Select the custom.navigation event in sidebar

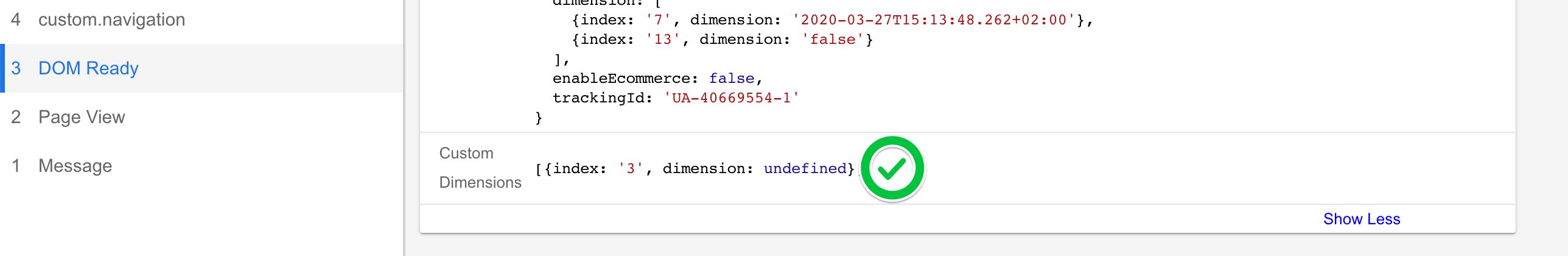(201, 20)
